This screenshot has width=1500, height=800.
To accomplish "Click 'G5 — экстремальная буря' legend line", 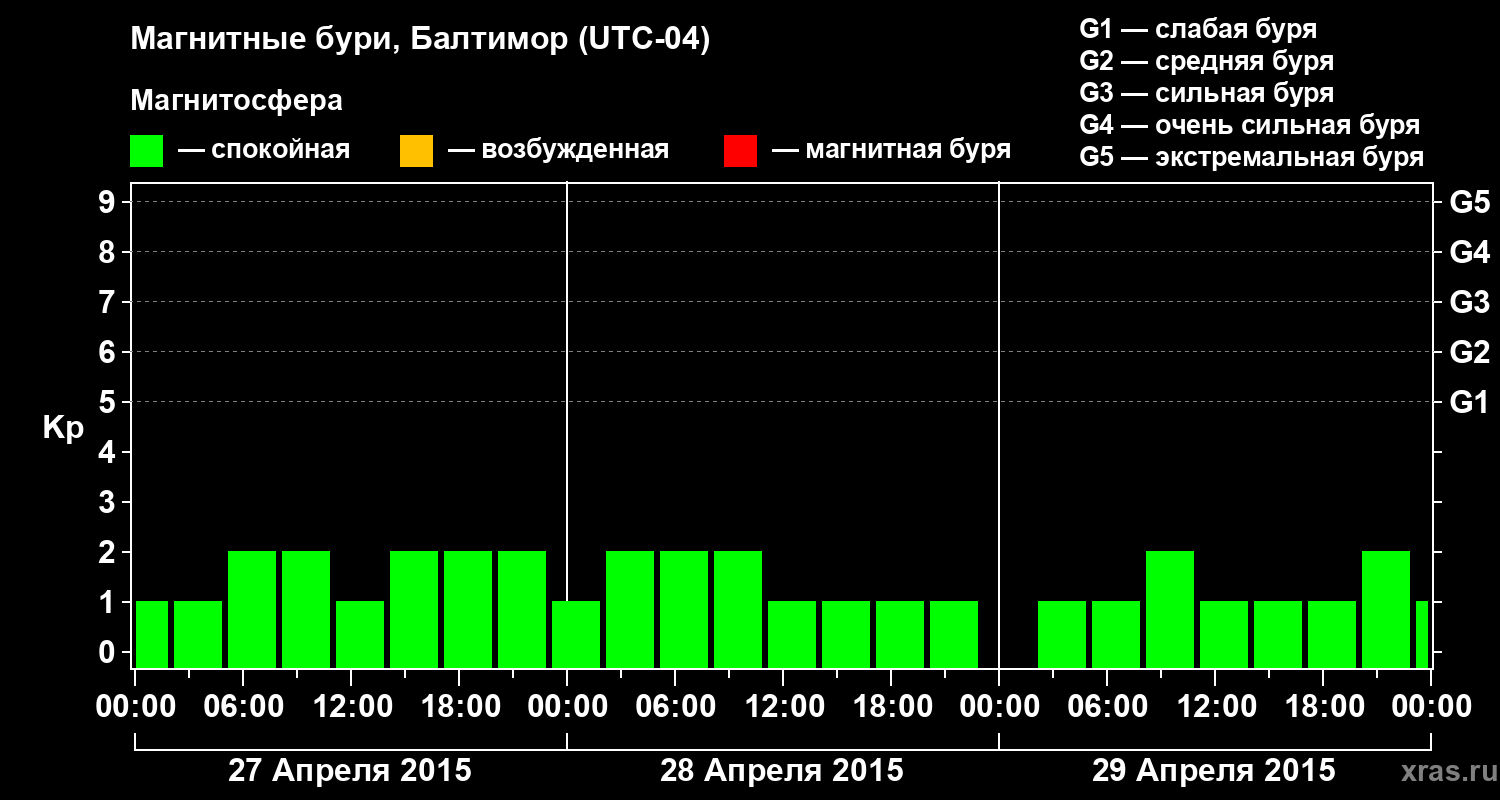I will pyautogui.click(x=1252, y=157).
